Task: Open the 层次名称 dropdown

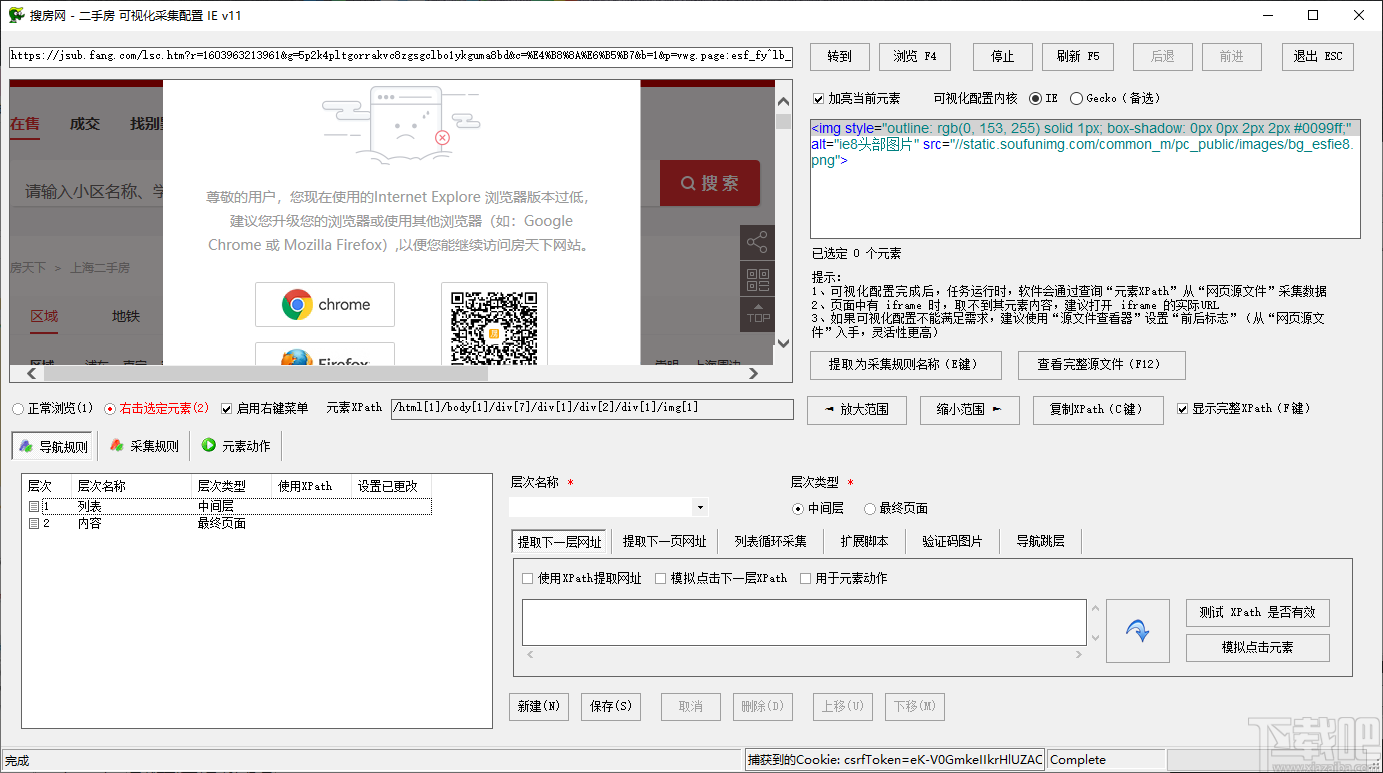Action: (699, 507)
